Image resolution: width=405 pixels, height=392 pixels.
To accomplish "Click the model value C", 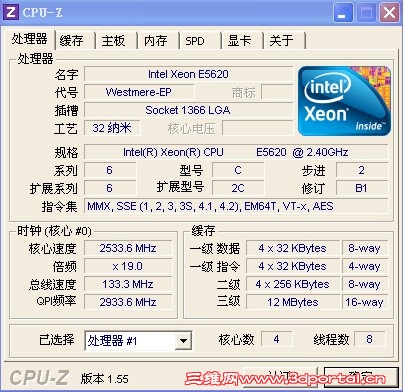I will pyautogui.click(x=238, y=170).
